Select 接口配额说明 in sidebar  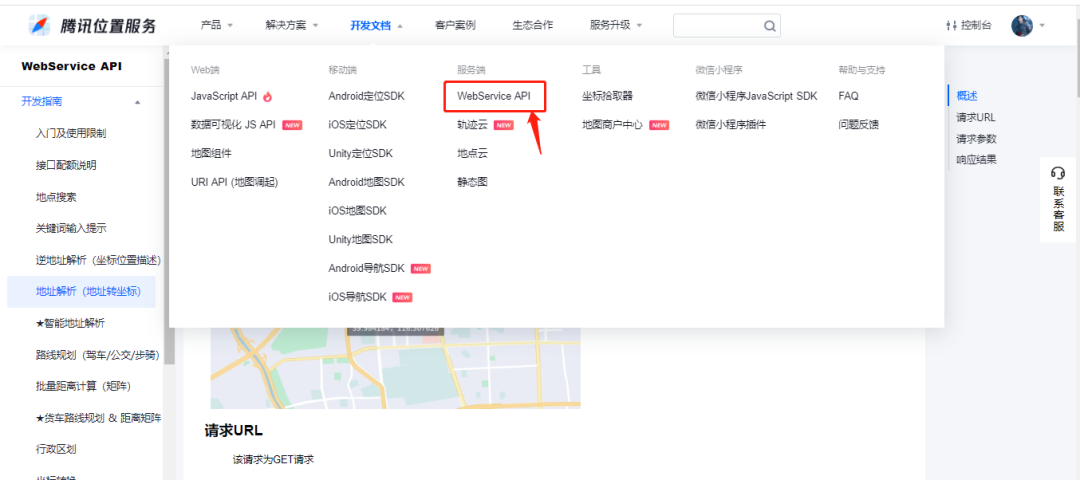(x=66, y=165)
